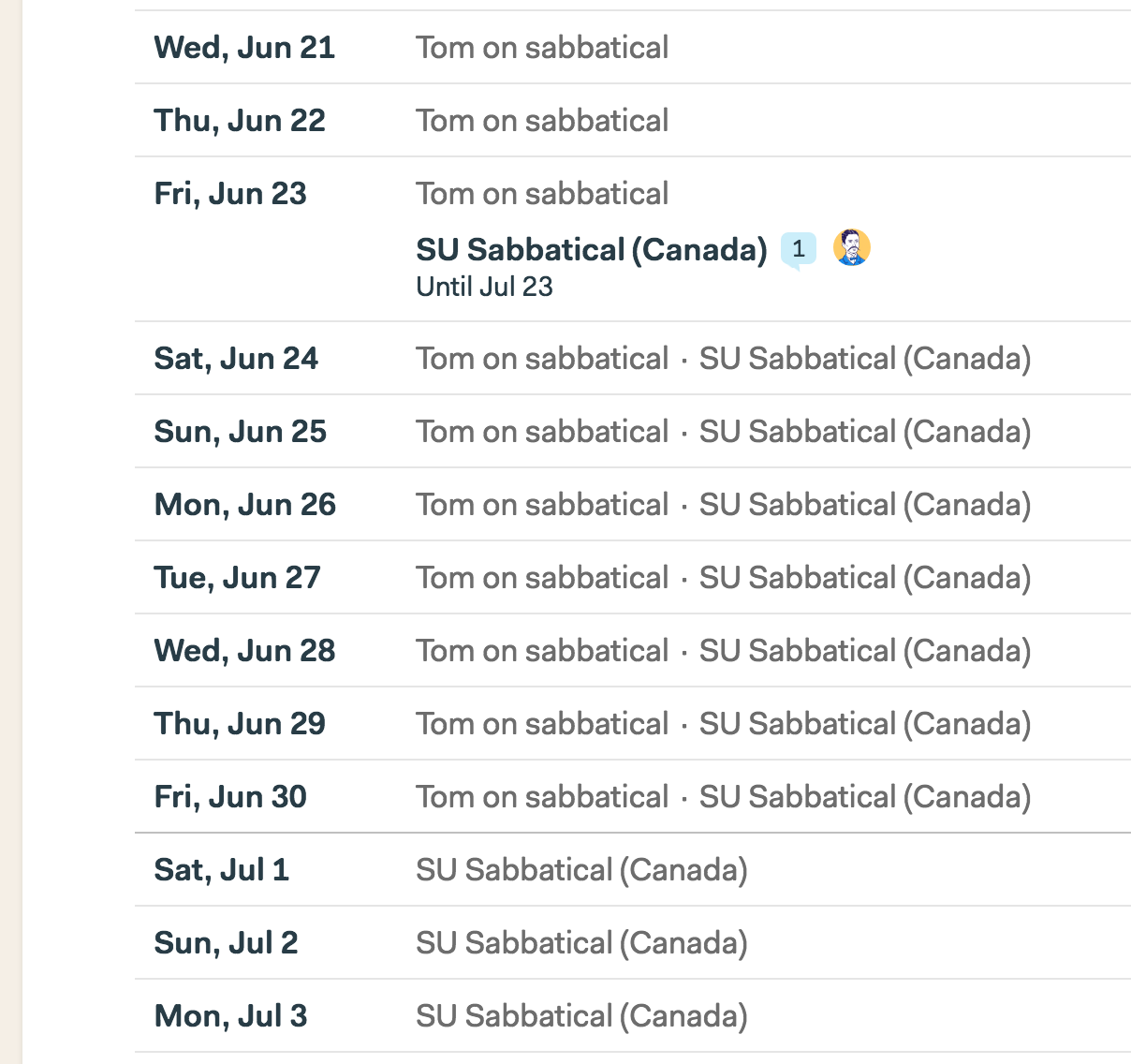Open SU Sabbatical (Canada) on Mon, Jun 26

[865, 505]
